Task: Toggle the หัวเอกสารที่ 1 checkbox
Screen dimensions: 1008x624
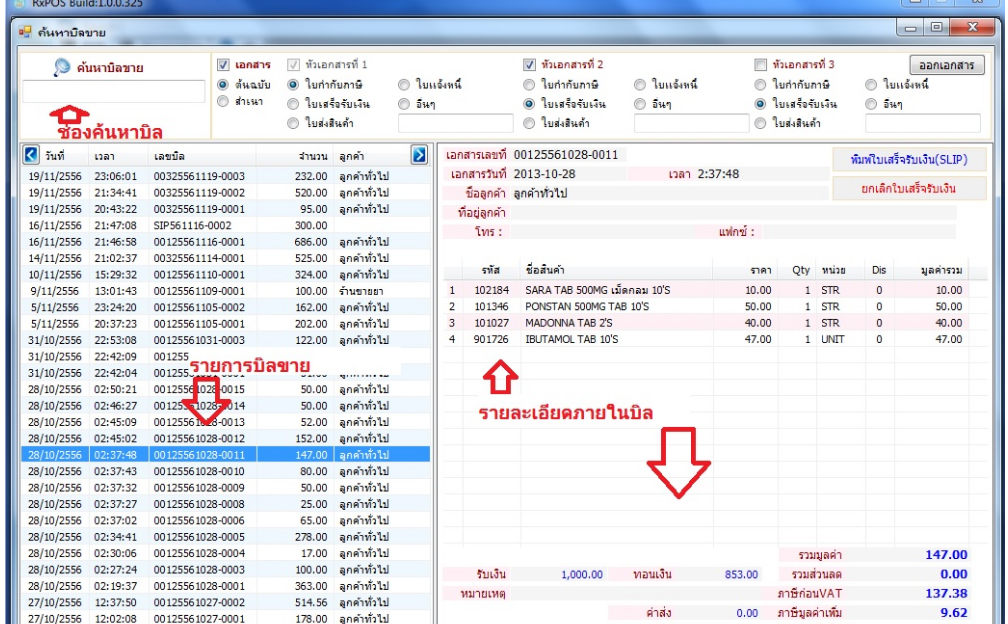Action: point(293,64)
